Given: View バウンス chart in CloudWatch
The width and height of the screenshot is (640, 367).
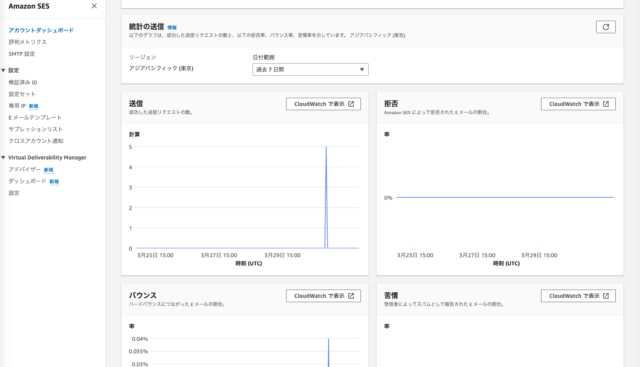Looking at the screenshot, I should 323,296.
